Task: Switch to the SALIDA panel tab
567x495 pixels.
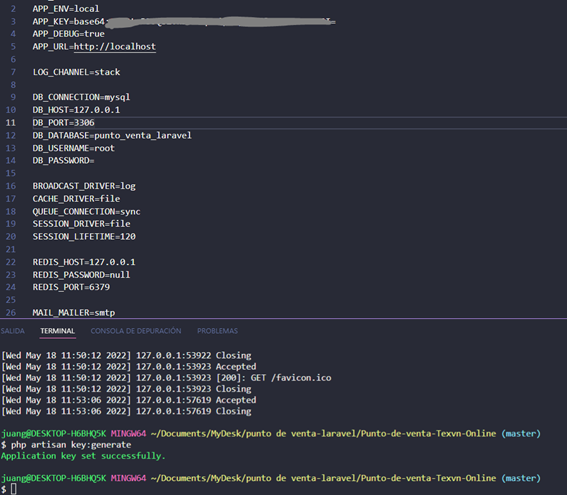Action: [x=12, y=331]
